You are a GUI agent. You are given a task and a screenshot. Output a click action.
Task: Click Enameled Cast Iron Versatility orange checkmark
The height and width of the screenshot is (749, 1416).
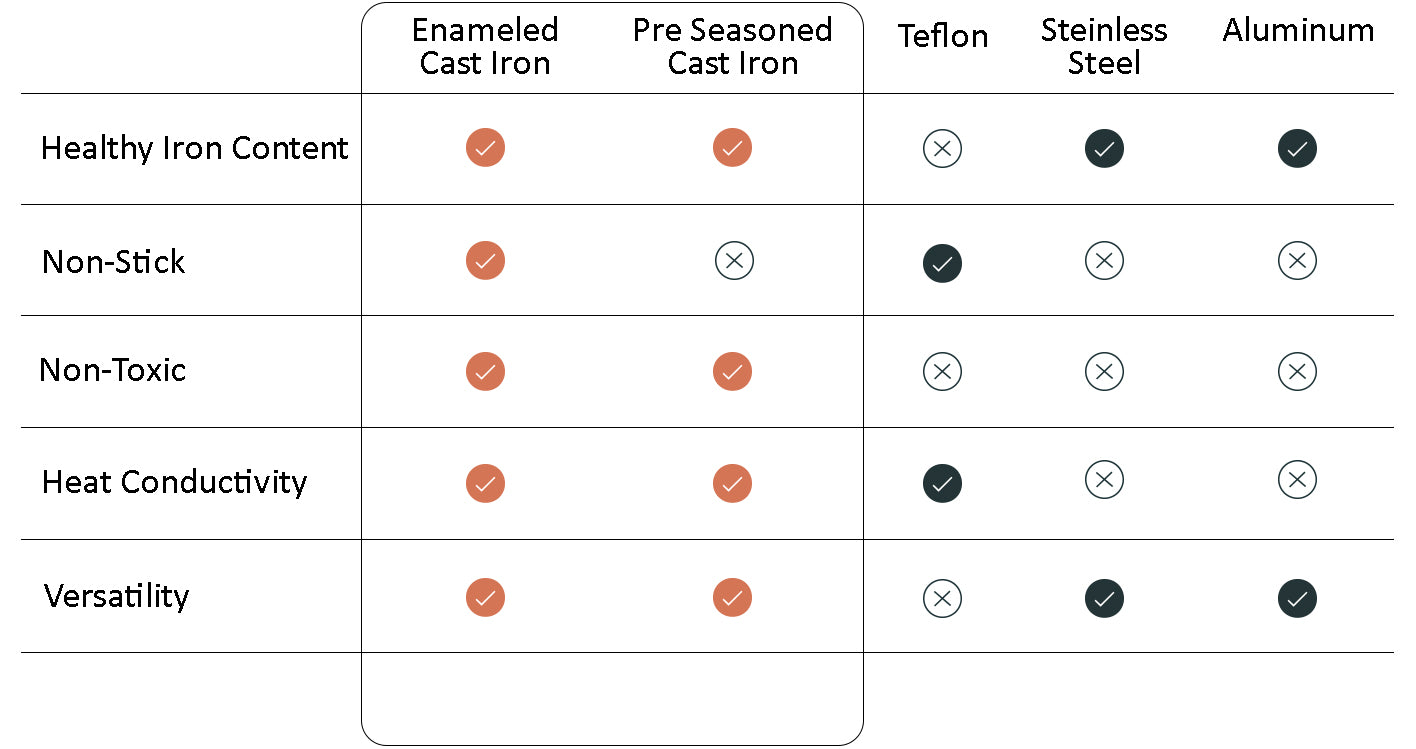[x=485, y=598]
